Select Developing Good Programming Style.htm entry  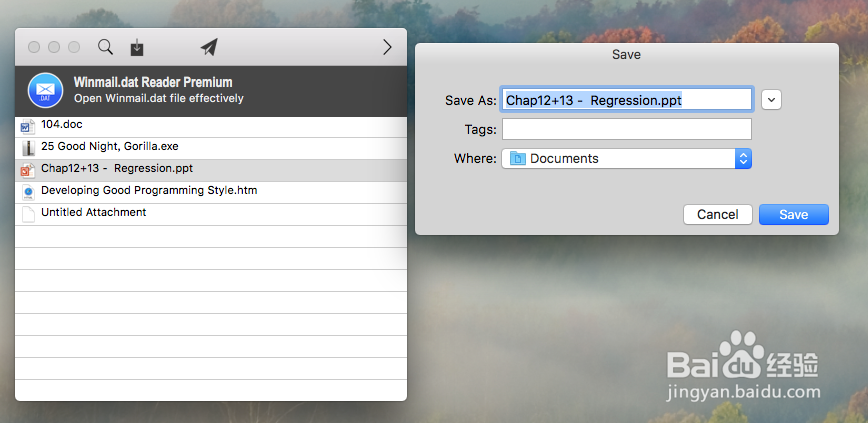211,193
